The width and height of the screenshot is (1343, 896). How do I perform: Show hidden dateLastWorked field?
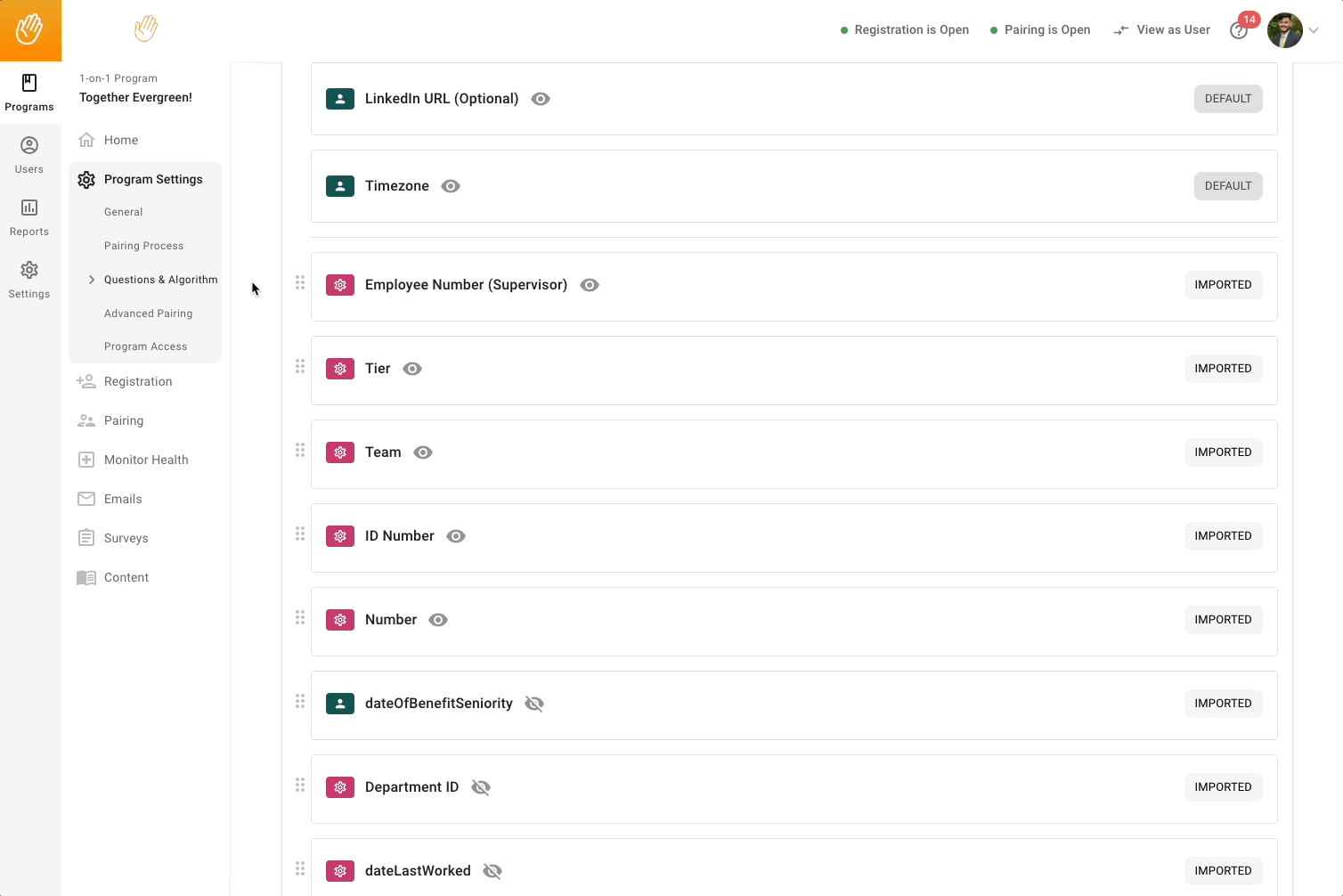click(x=492, y=871)
